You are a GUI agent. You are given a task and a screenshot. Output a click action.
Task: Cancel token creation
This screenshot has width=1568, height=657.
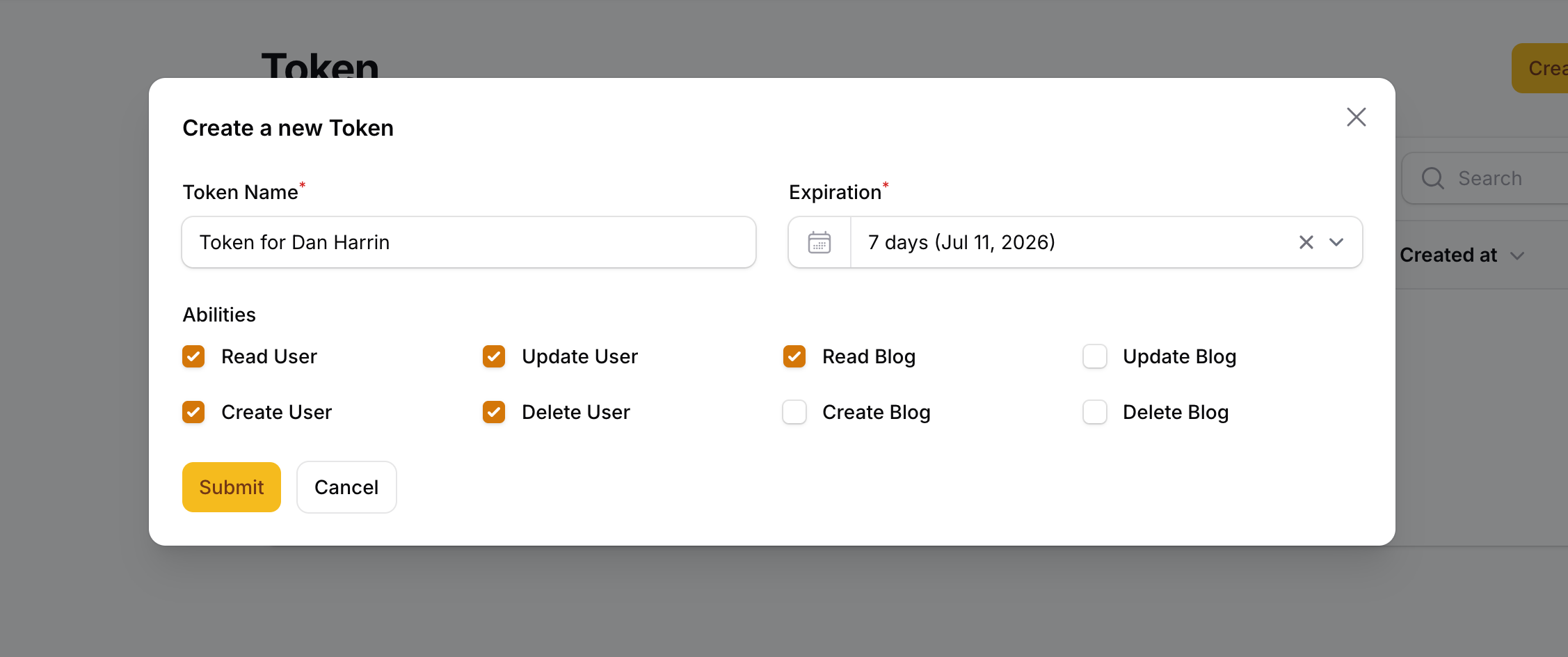346,487
